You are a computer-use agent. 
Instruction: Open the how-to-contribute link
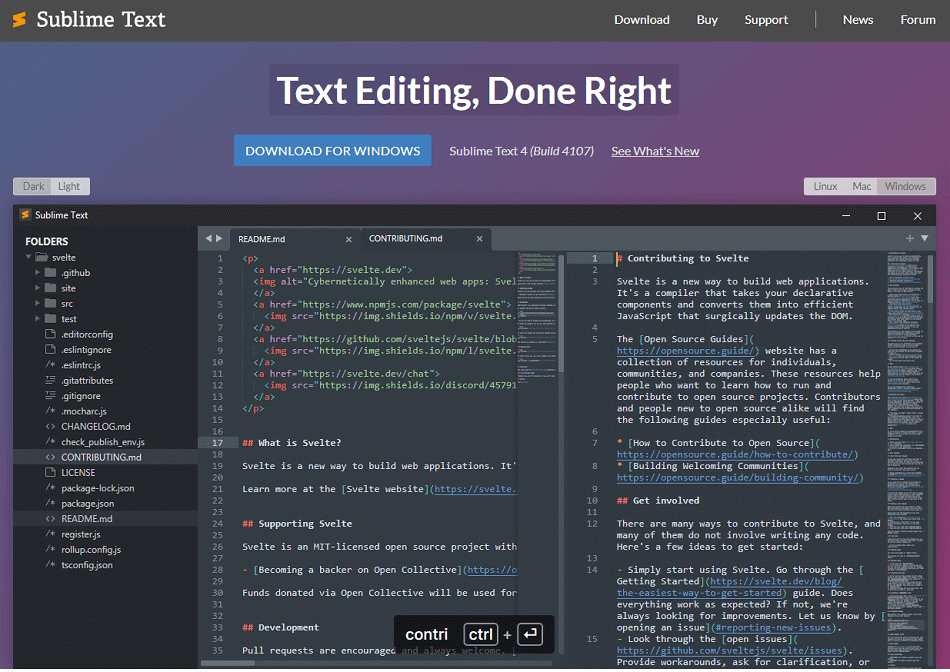[737, 454]
